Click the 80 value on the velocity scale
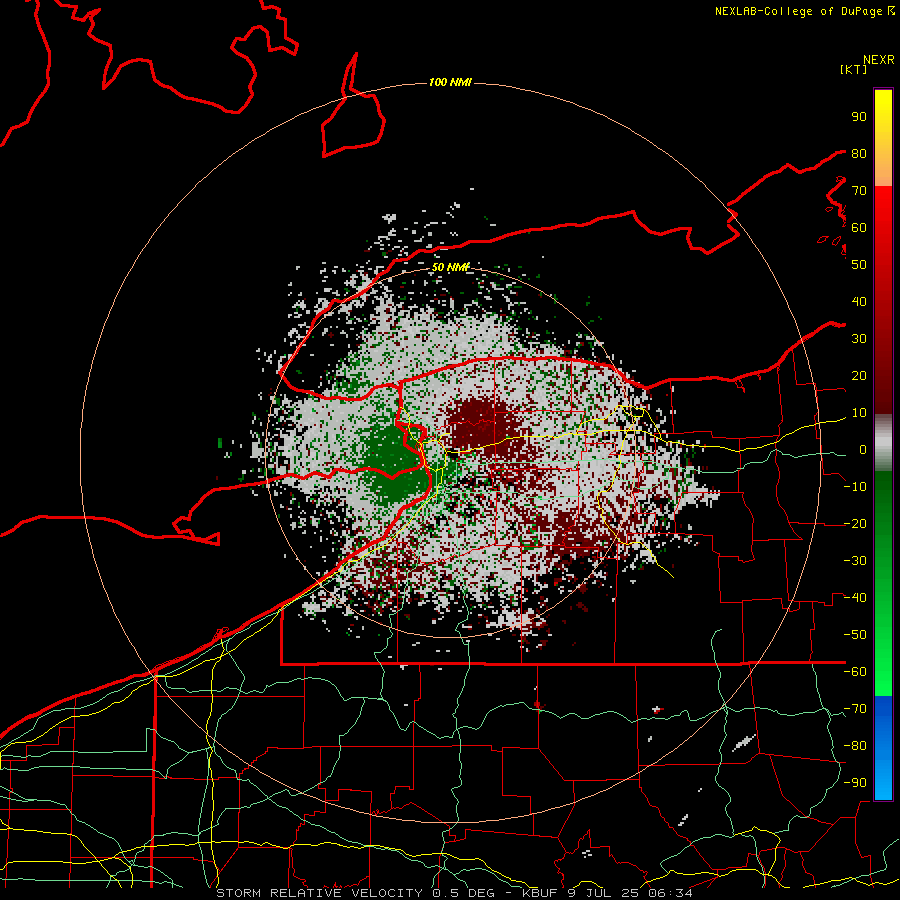 [859, 153]
